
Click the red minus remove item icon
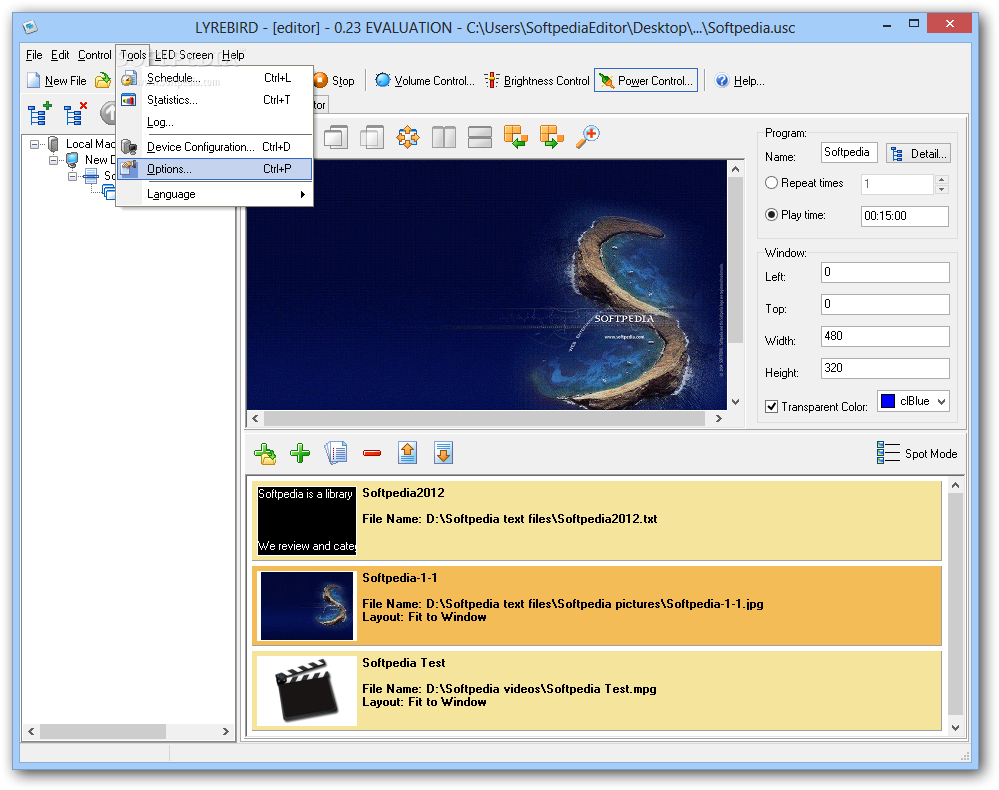tap(372, 454)
